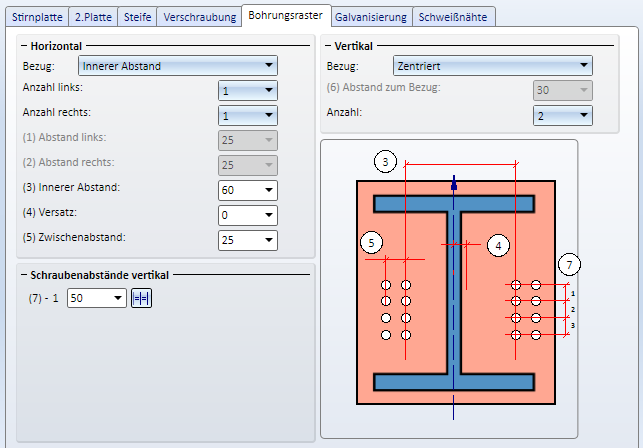Go to the Steife tab
The height and width of the screenshot is (448, 643).
click(x=138, y=17)
